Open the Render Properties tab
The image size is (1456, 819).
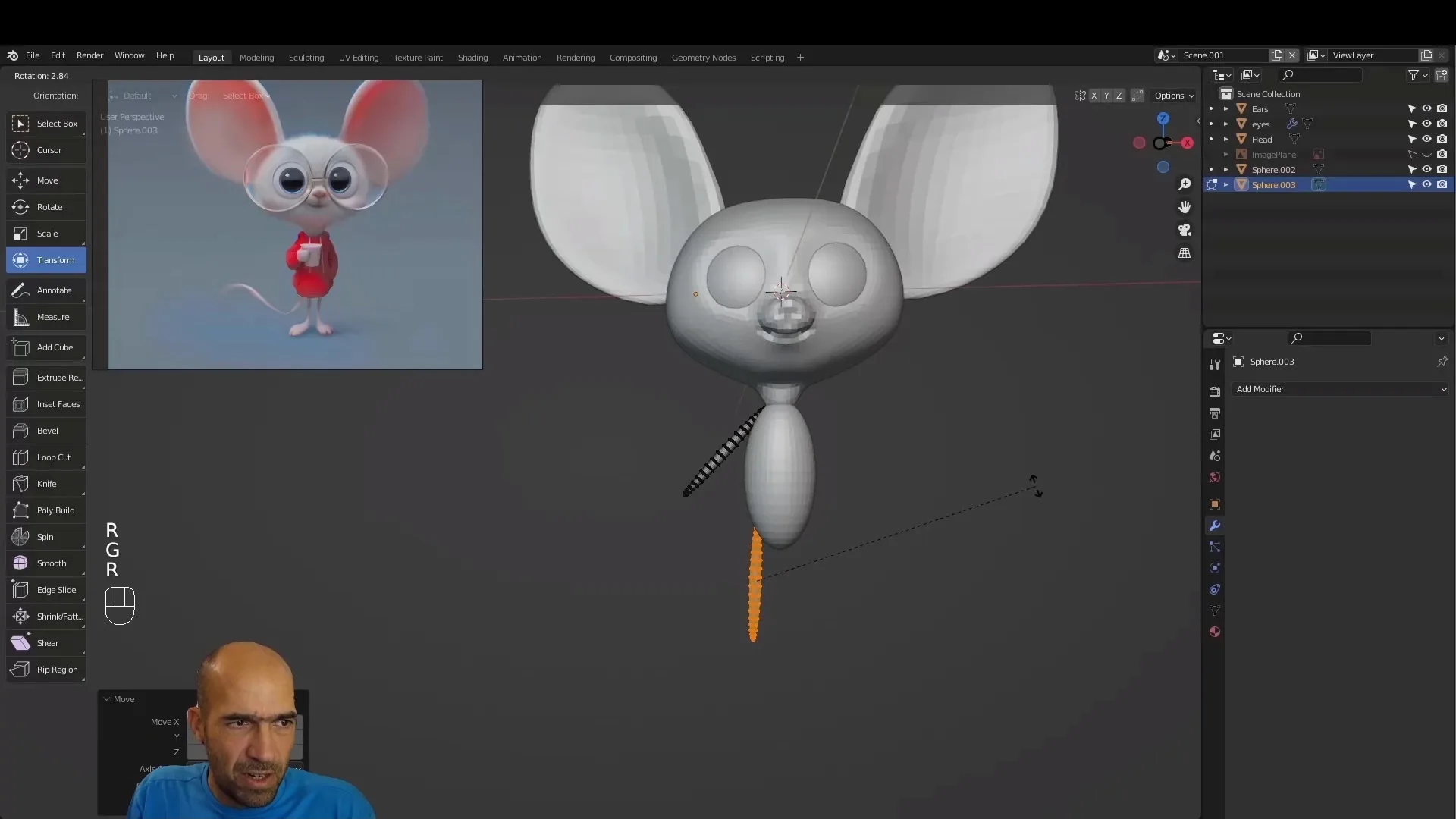tap(1215, 392)
